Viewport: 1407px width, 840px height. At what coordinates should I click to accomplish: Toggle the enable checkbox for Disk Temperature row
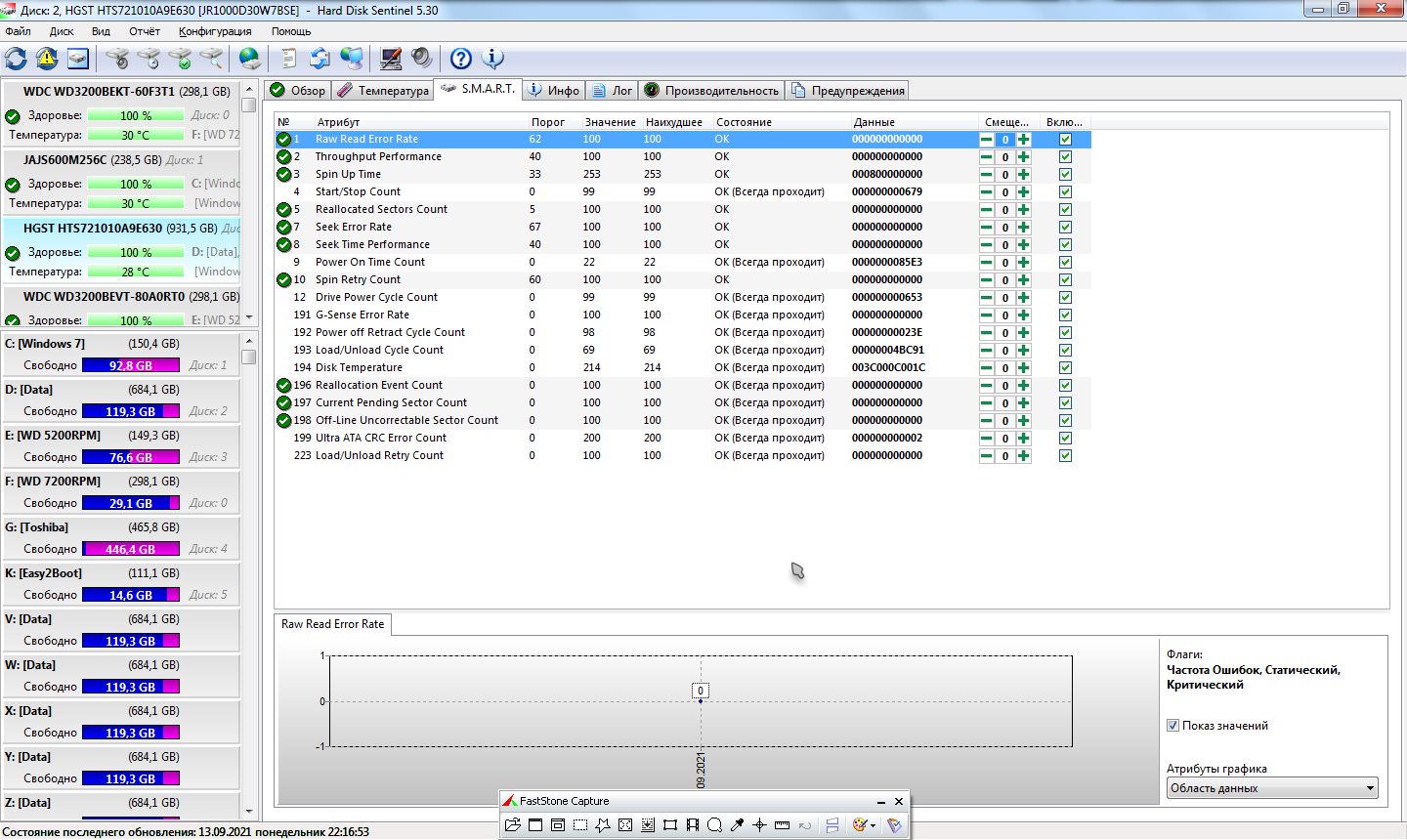pyautogui.click(x=1065, y=368)
